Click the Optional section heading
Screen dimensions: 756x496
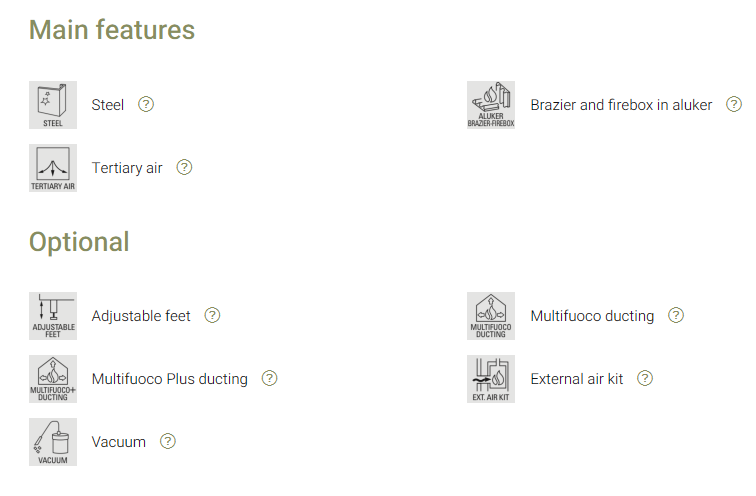pos(79,242)
